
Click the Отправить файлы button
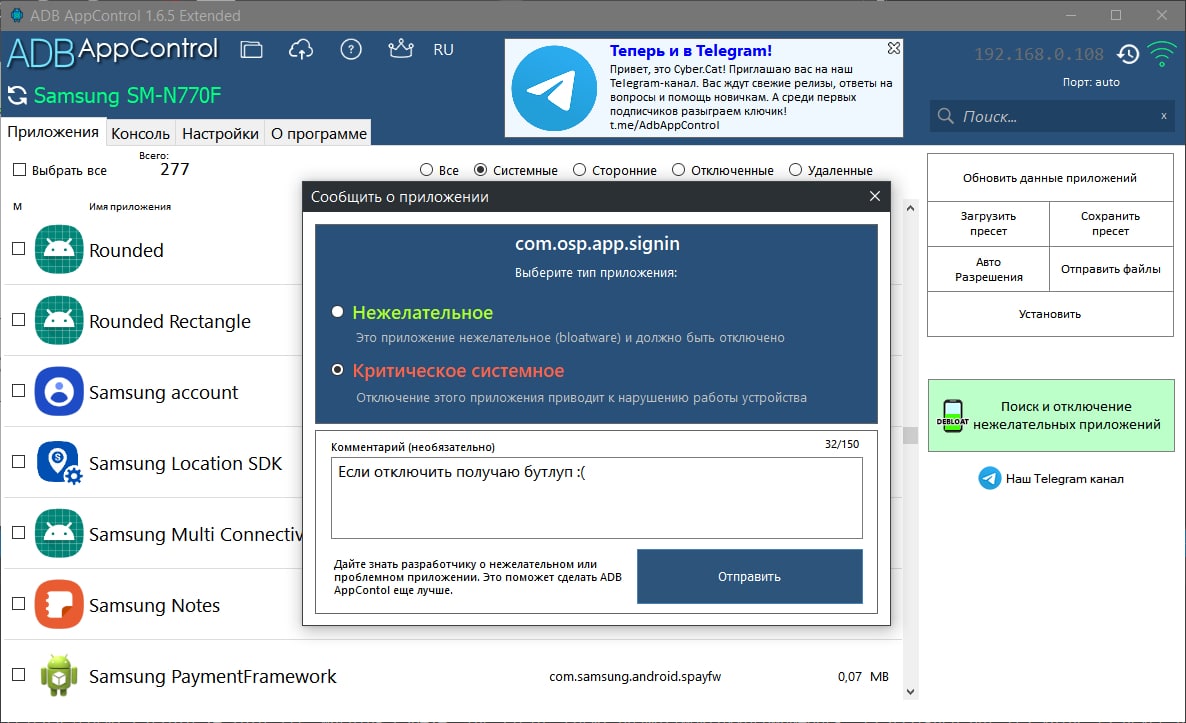[x=1110, y=269]
